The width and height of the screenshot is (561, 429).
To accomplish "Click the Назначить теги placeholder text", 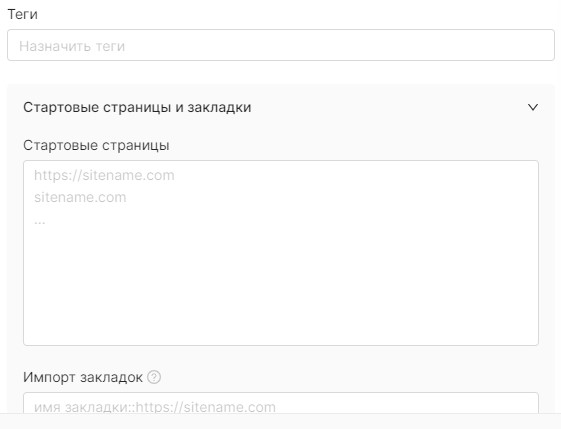I will (x=72, y=46).
